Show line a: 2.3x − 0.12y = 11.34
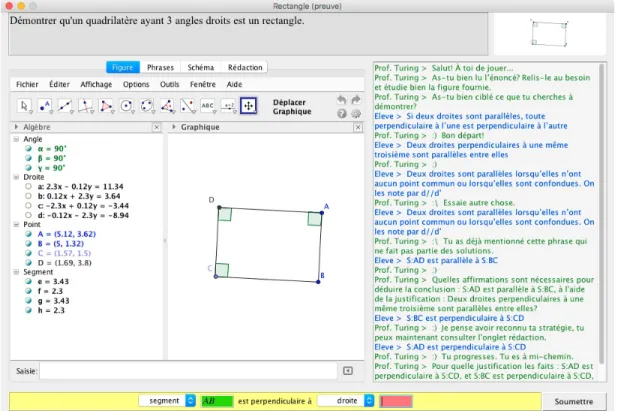 28,186
